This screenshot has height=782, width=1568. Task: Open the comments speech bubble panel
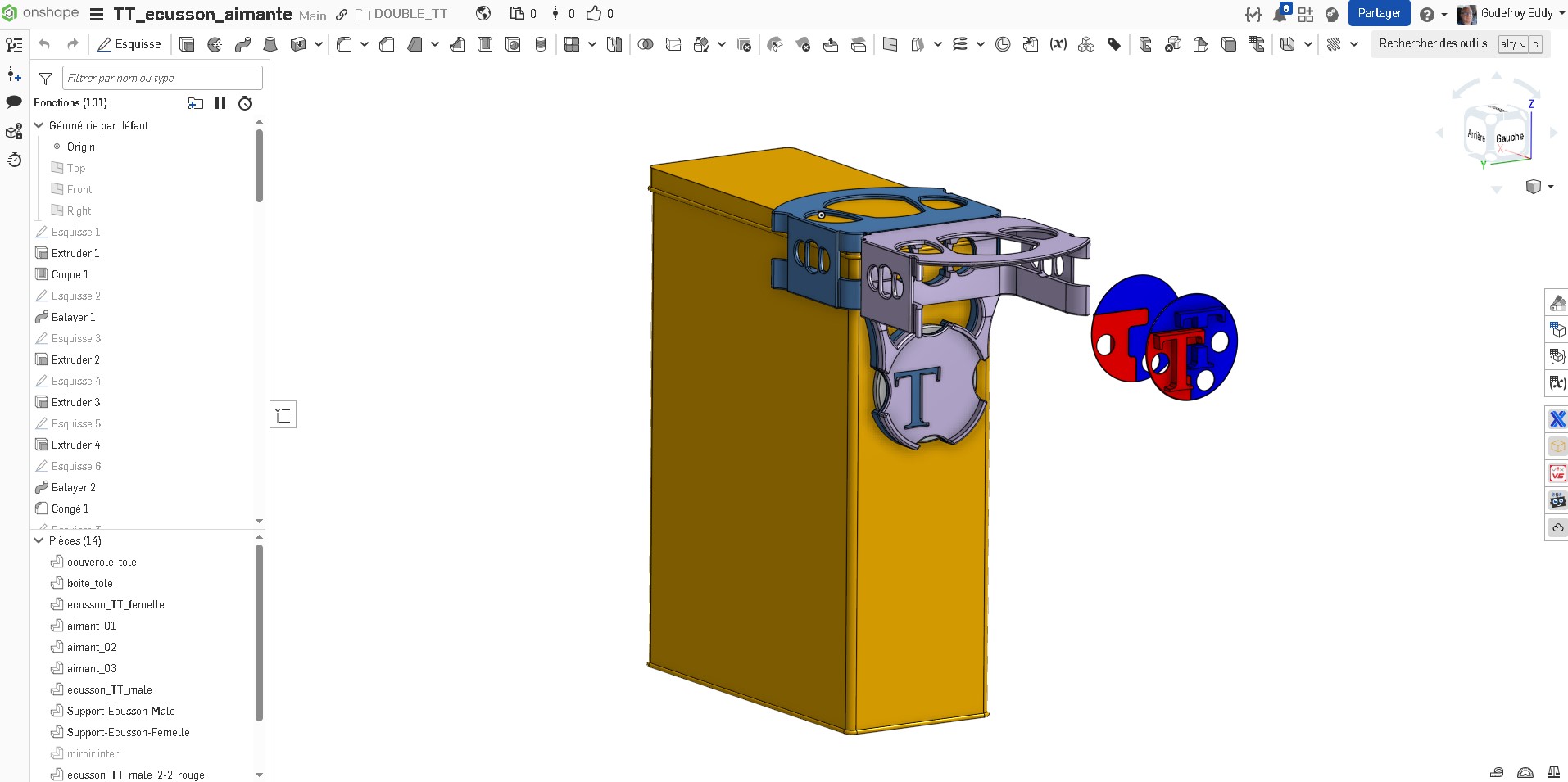coord(14,102)
